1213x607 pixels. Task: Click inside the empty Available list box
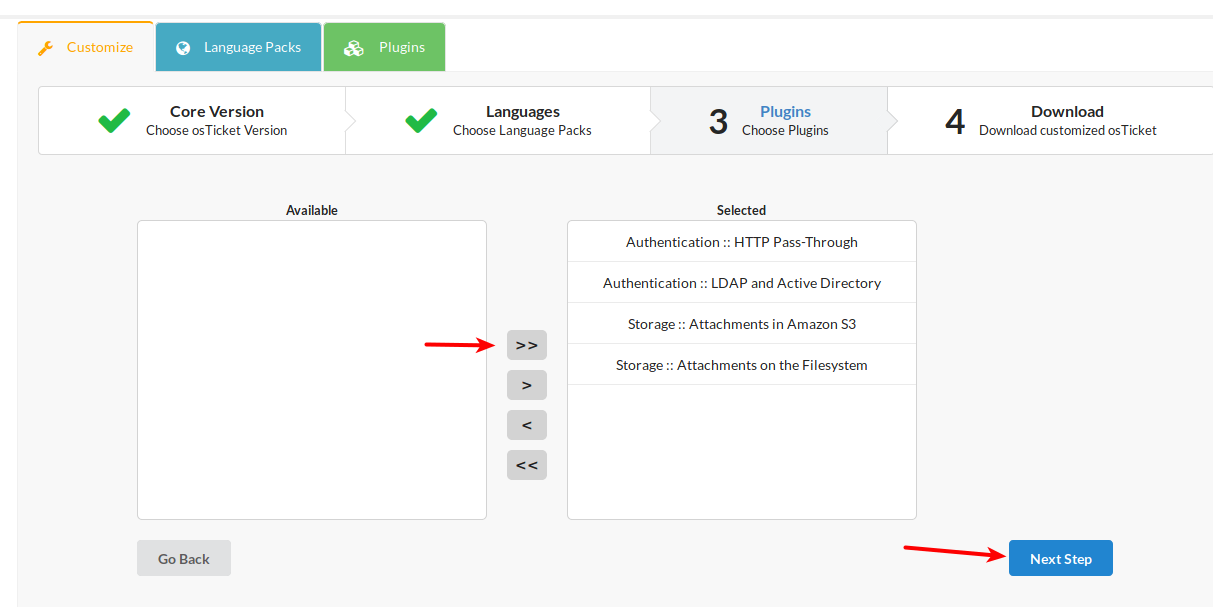pyautogui.click(x=311, y=370)
